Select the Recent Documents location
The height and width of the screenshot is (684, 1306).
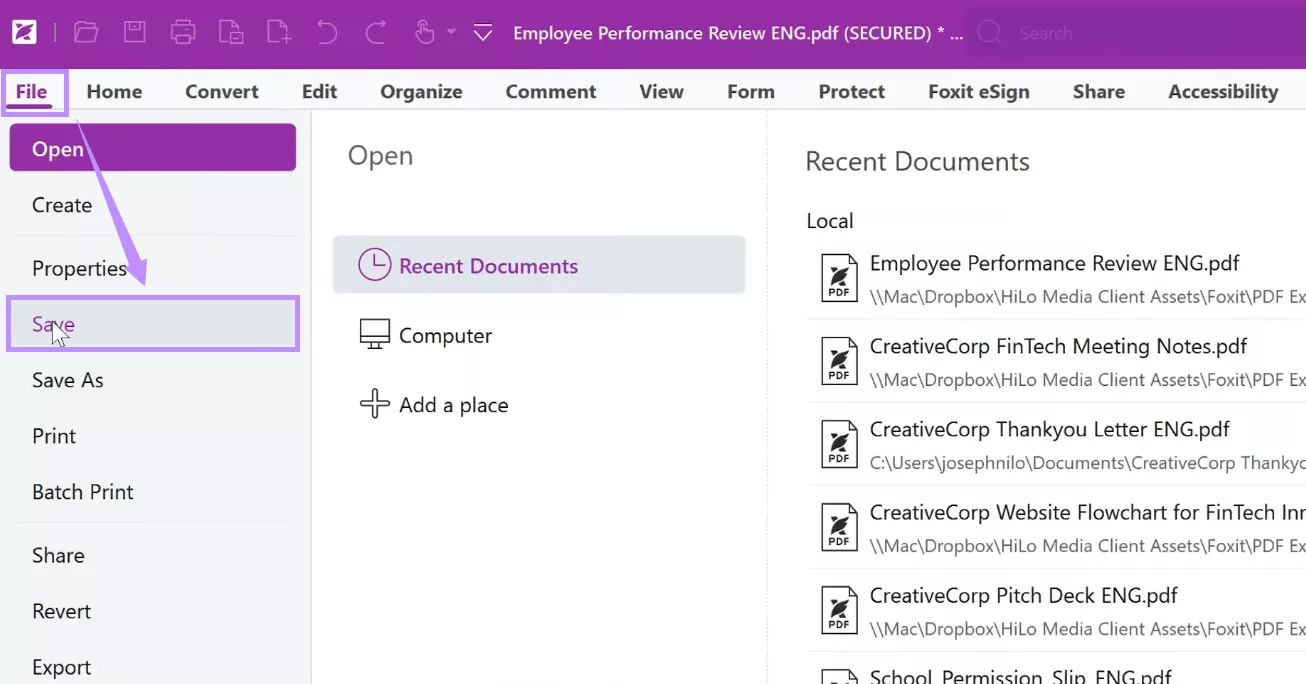(x=539, y=265)
